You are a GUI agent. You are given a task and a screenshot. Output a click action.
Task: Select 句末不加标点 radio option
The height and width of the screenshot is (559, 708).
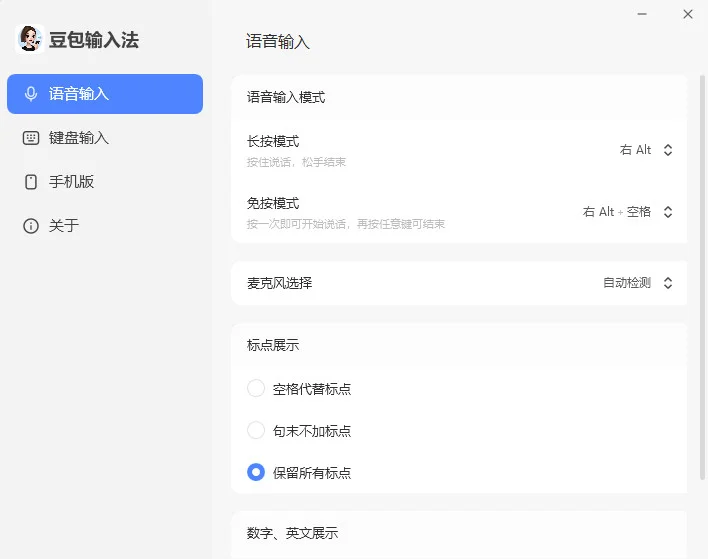(256, 430)
